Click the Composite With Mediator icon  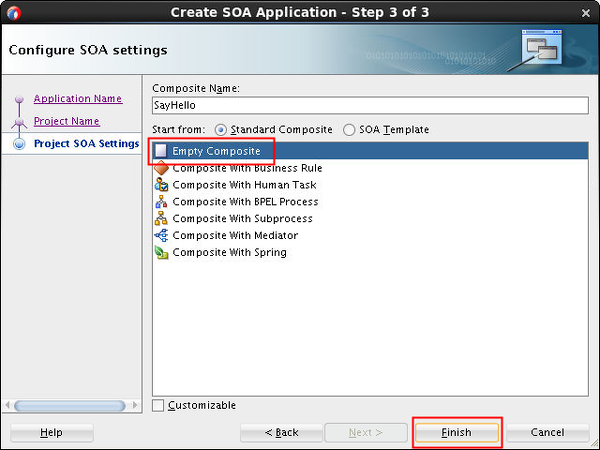tap(161, 236)
